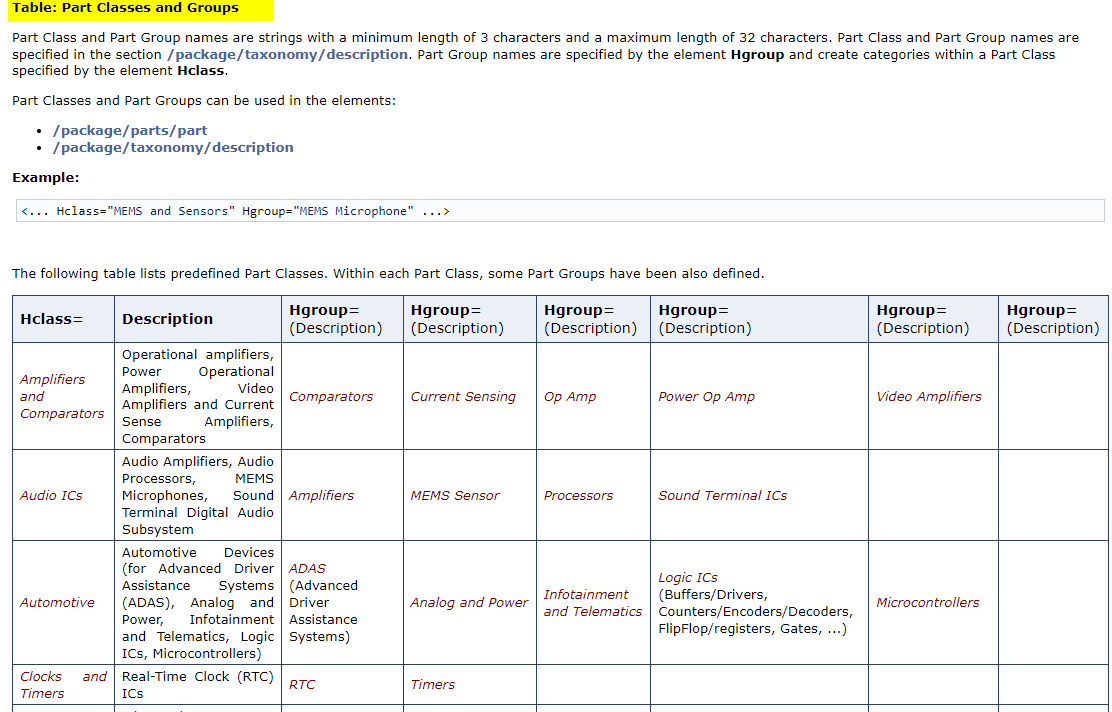Select the Hclass= column header
1112x712 pixels.
point(44,318)
